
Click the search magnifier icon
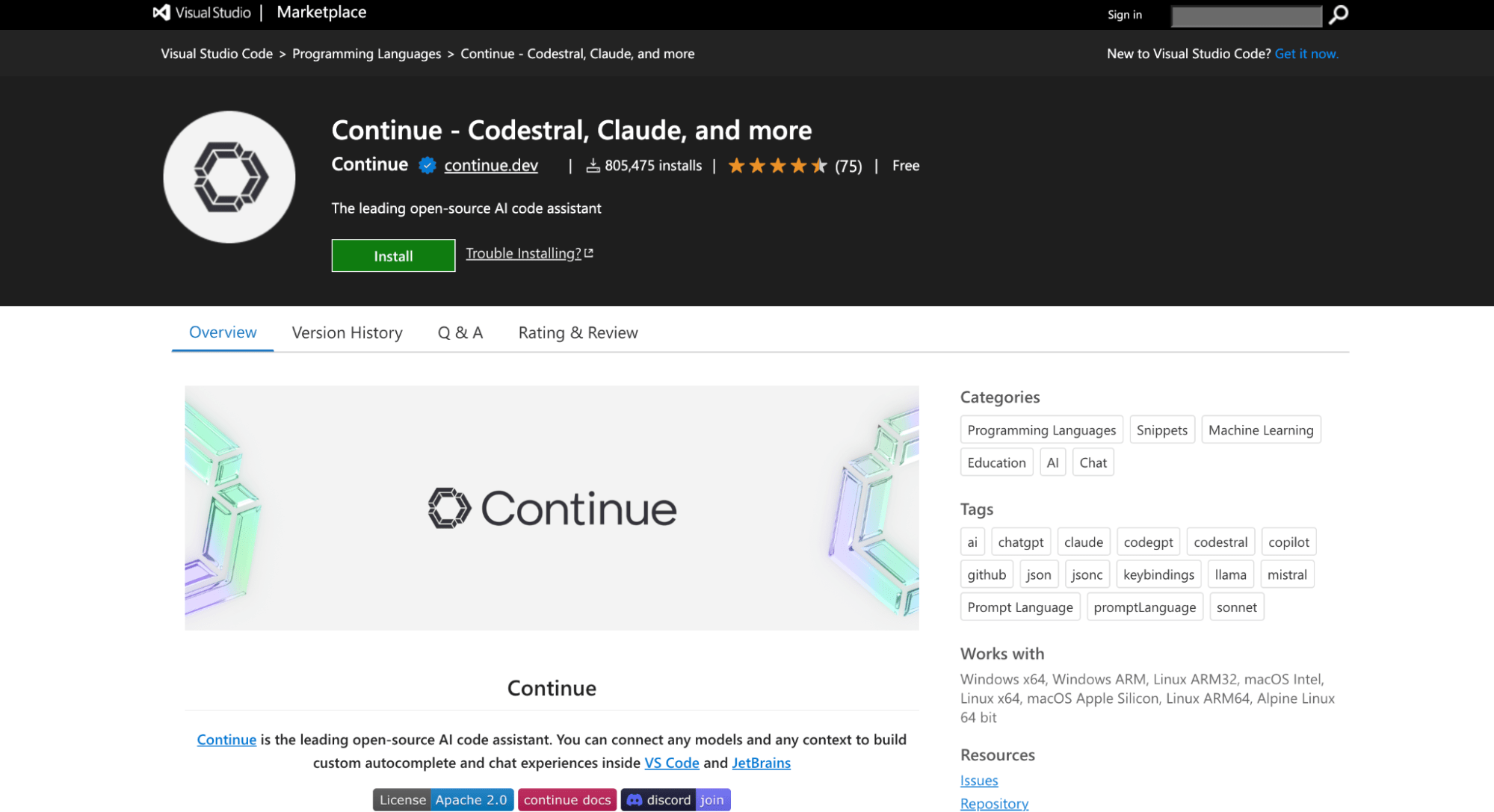click(1337, 14)
